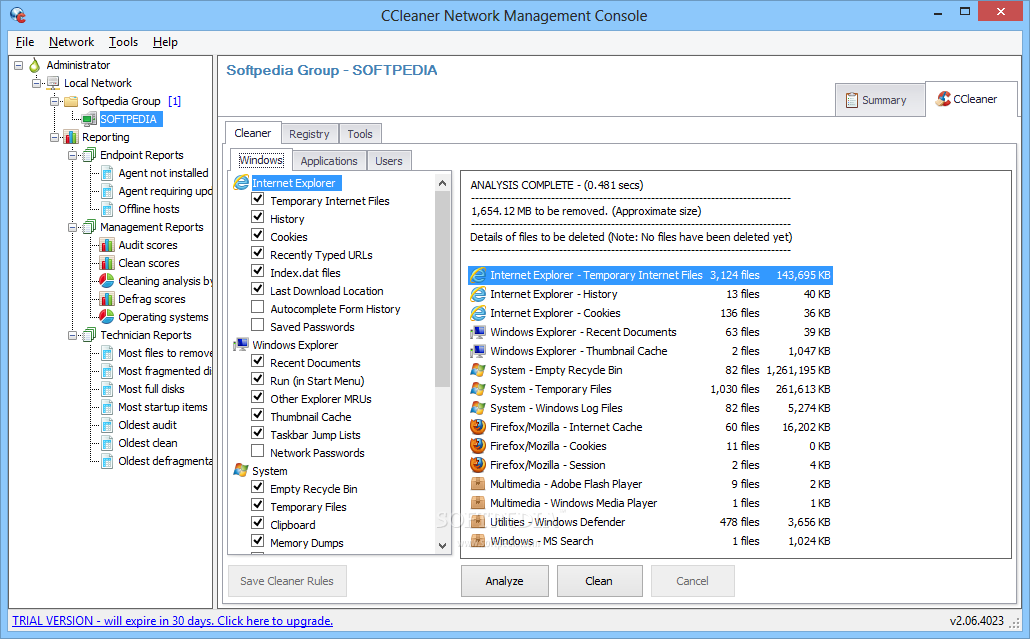Click the CCleaner logo in title bar
The image size is (1030, 639).
pos(18,14)
